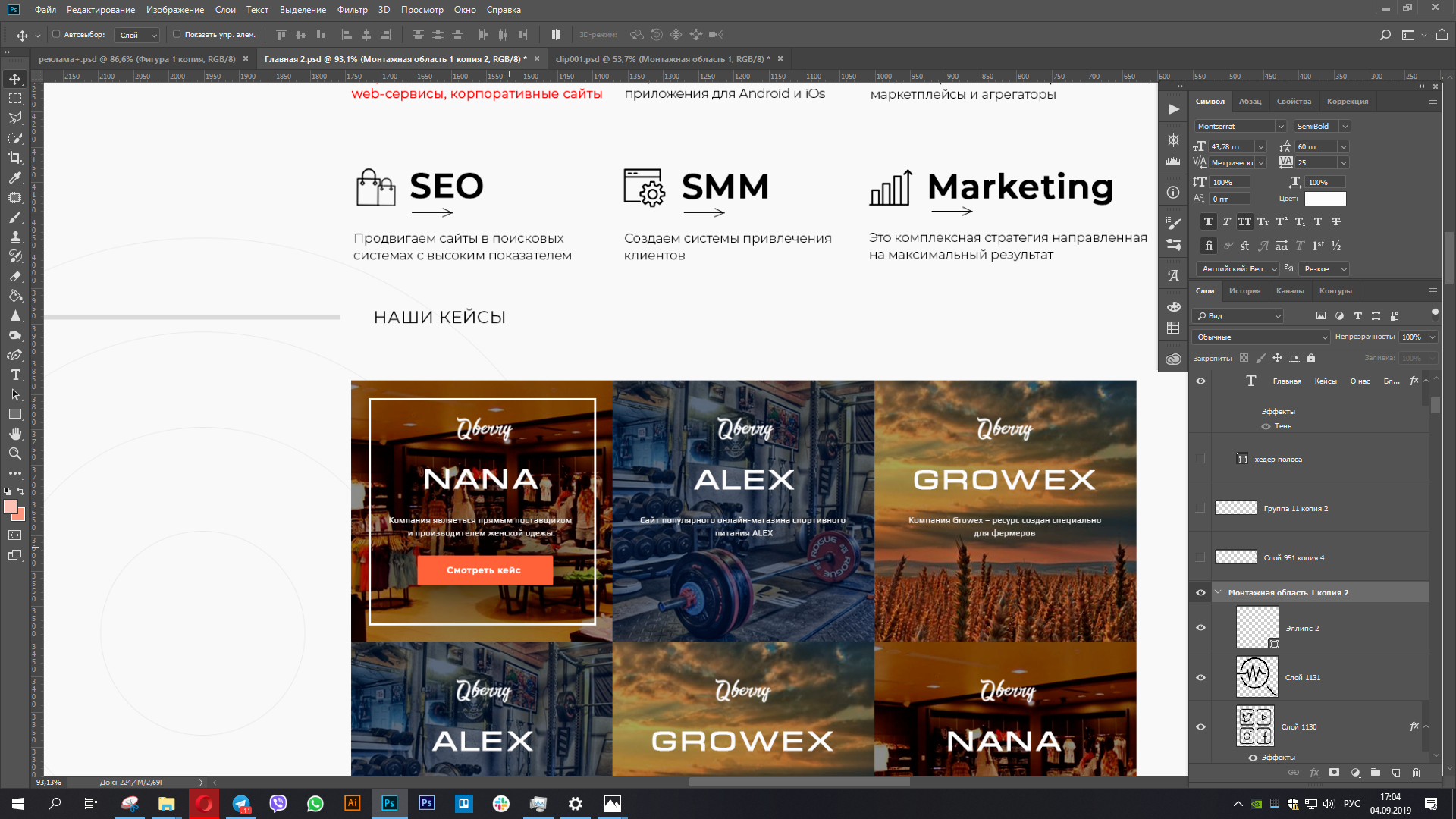
Task: Select the Zoom tool
Action: (x=15, y=453)
